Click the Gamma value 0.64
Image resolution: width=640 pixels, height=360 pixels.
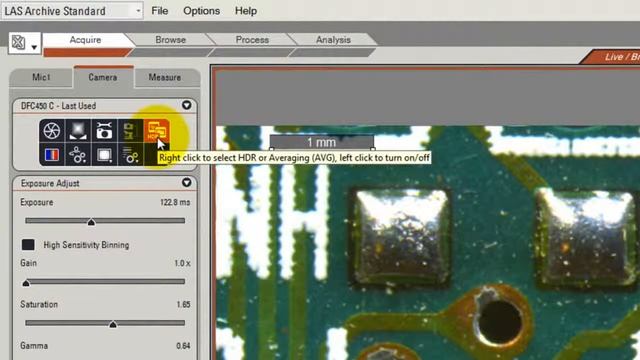pos(183,345)
